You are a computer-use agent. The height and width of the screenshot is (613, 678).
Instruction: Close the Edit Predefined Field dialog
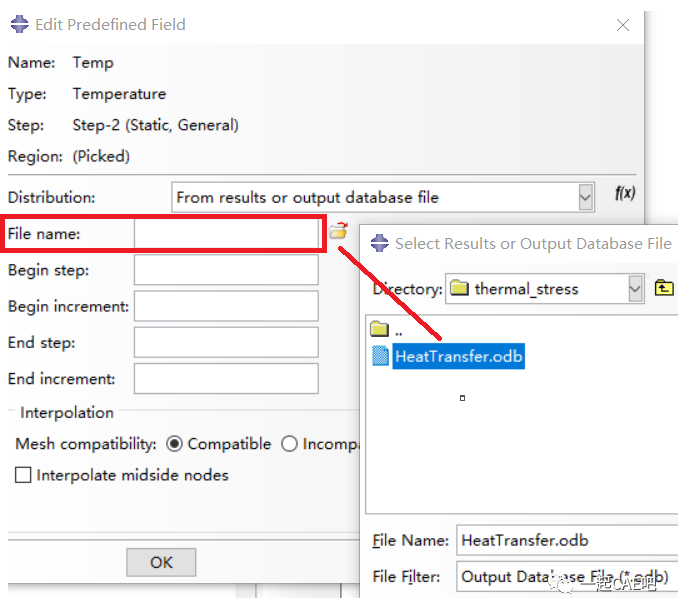[x=622, y=25]
